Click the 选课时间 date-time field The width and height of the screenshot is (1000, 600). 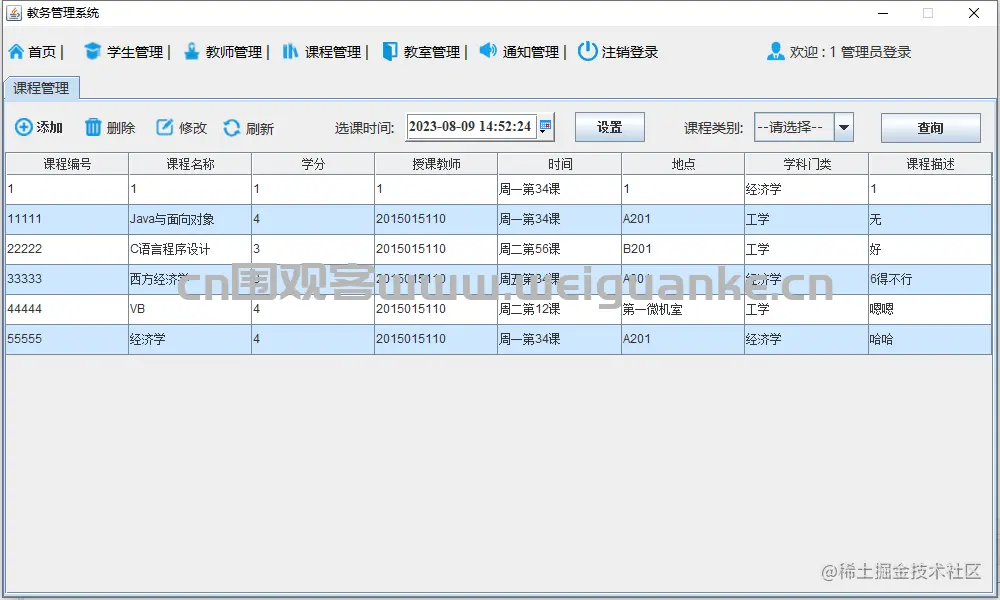click(472, 126)
